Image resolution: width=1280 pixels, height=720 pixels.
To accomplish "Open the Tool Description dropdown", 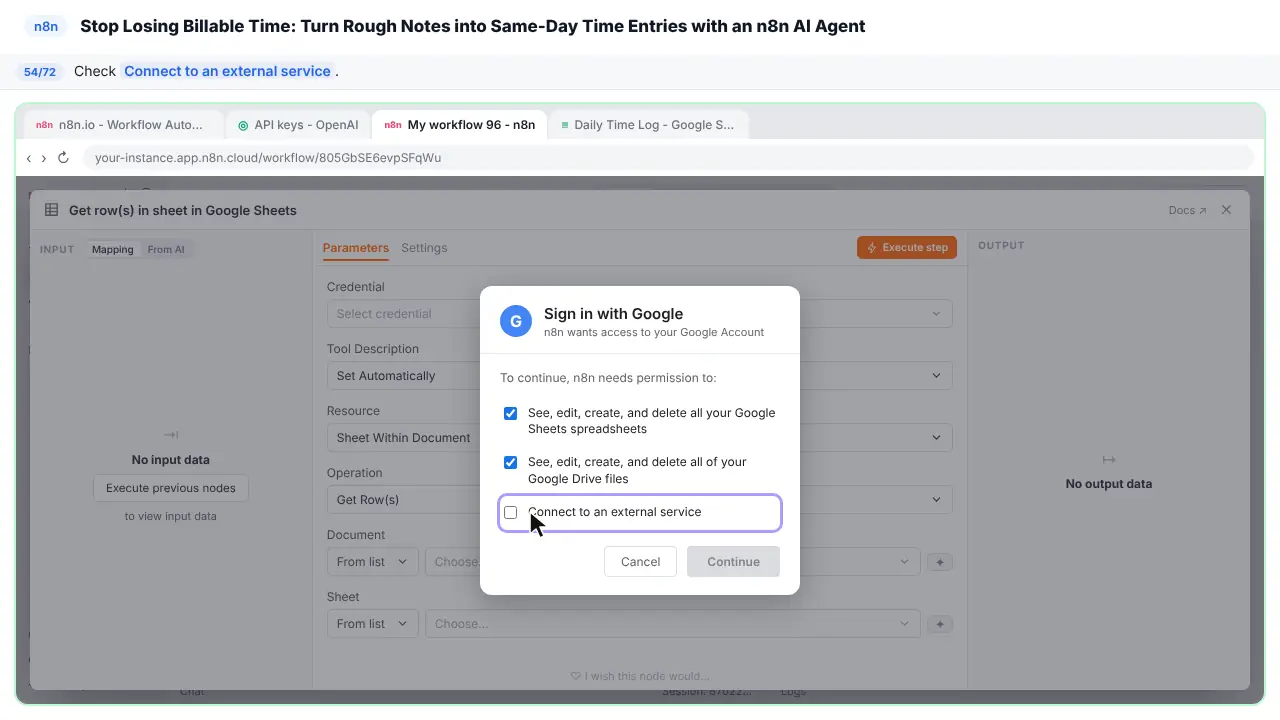I will 640,376.
